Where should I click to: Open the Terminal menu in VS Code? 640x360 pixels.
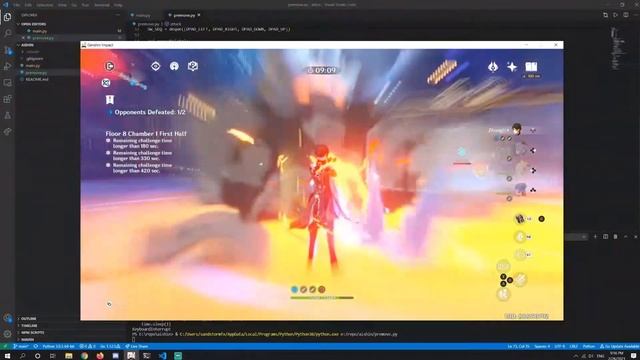tap(102, 5)
